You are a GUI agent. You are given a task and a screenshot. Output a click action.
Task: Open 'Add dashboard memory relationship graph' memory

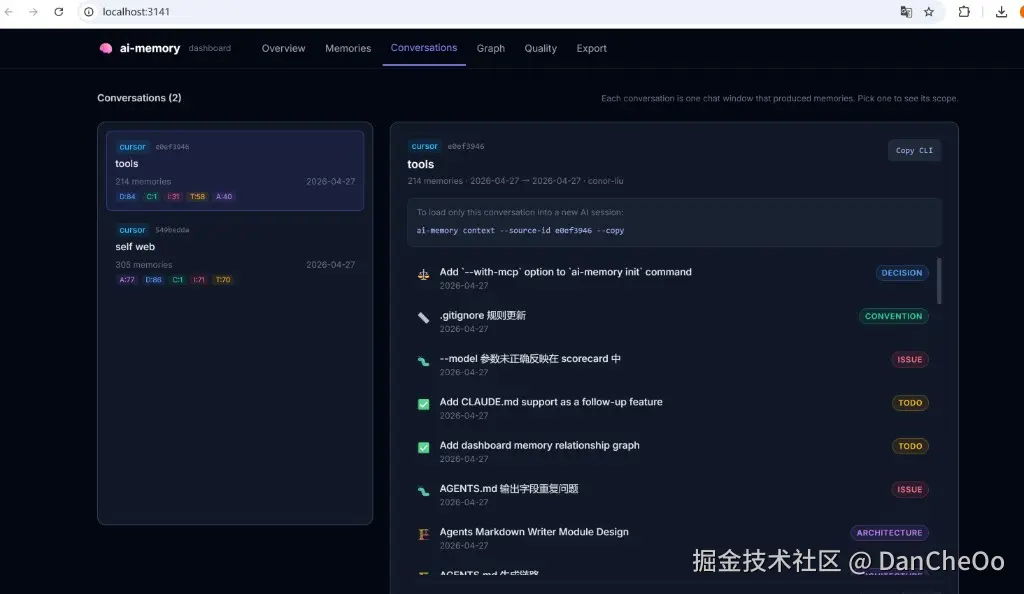pos(539,445)
